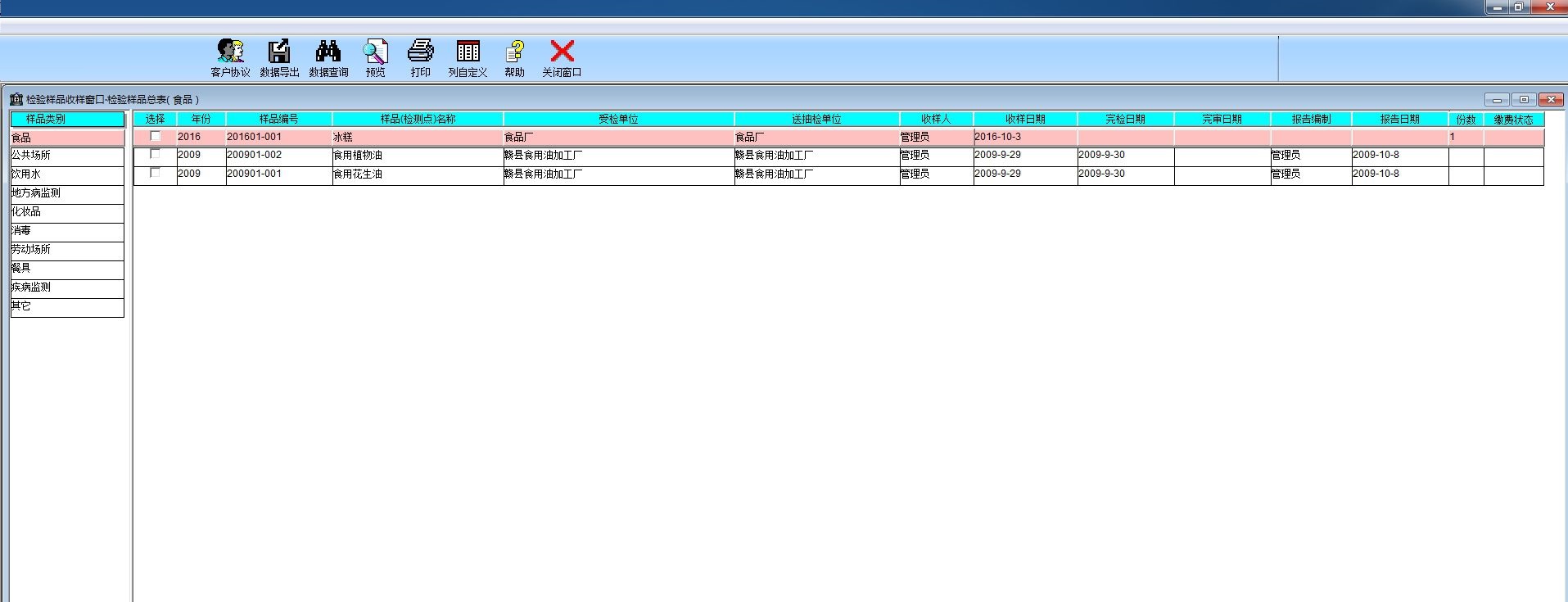The image size is (1568, 602).
Task: Click 收样人 管理员 in 冰糕 row
Action: [937, 137]
